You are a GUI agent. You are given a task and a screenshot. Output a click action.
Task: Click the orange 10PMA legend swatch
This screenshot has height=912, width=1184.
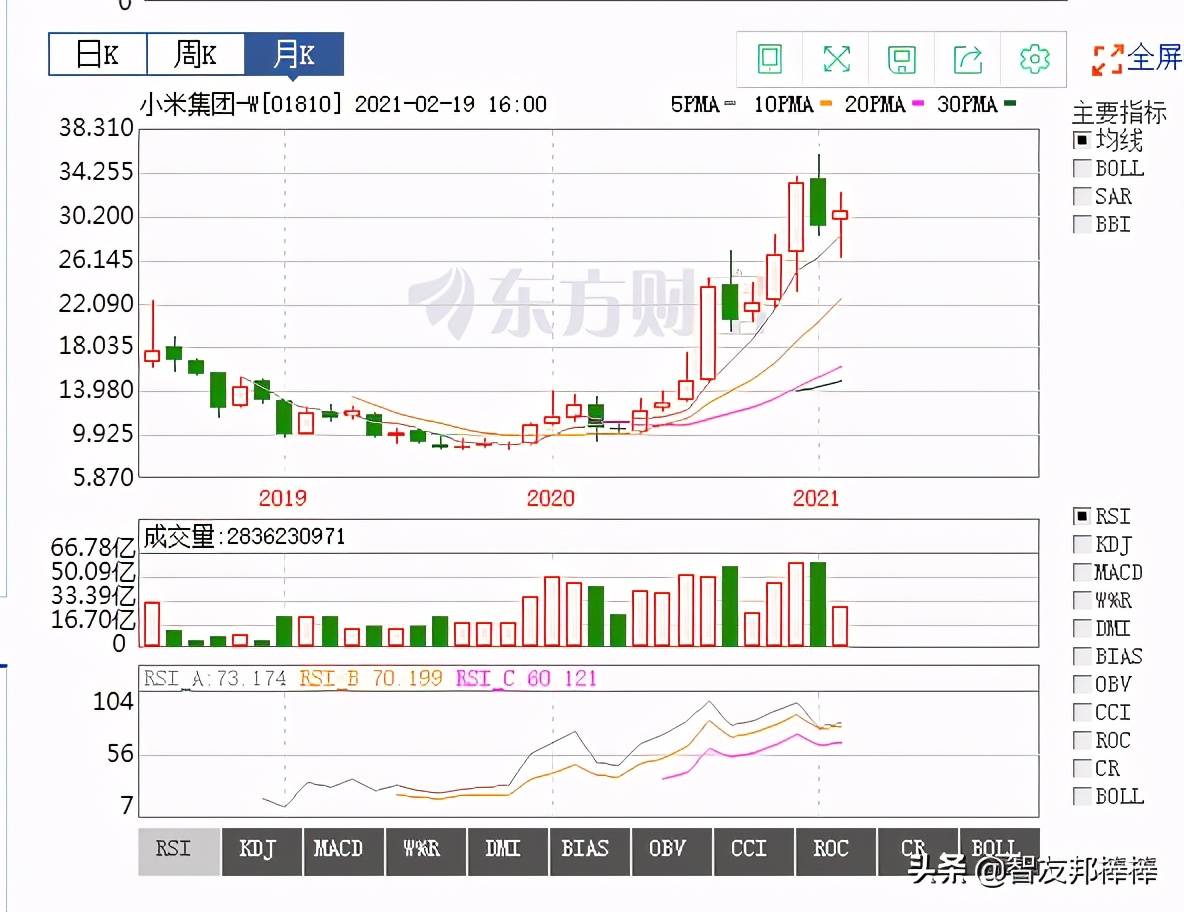click(826, 103)
